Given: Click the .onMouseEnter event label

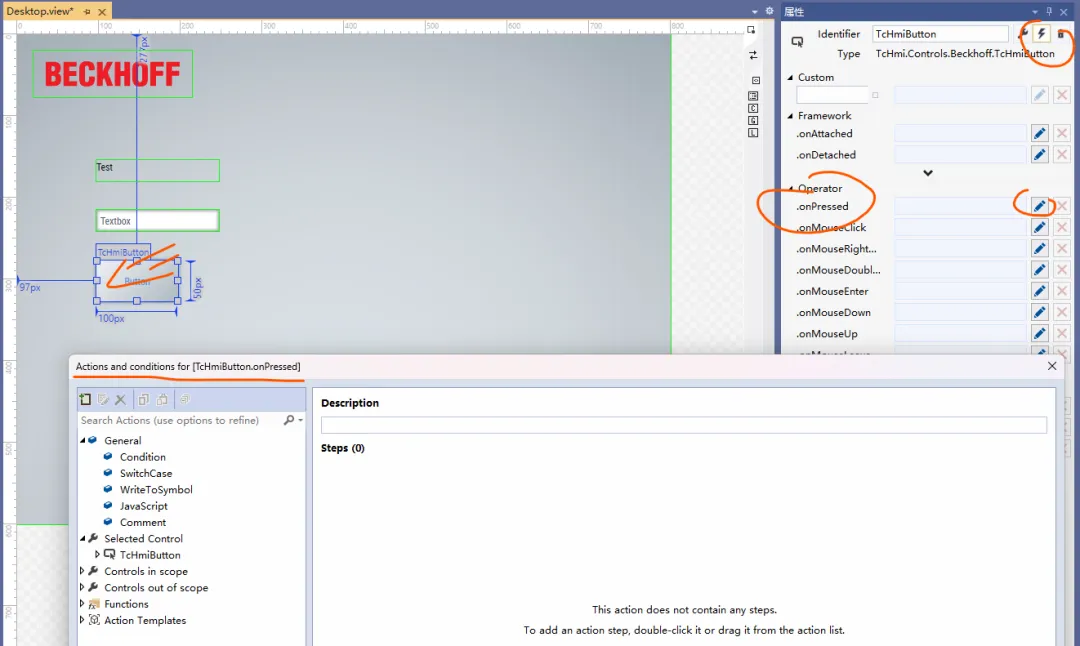Looking at the screenshot, I should 832,291.
